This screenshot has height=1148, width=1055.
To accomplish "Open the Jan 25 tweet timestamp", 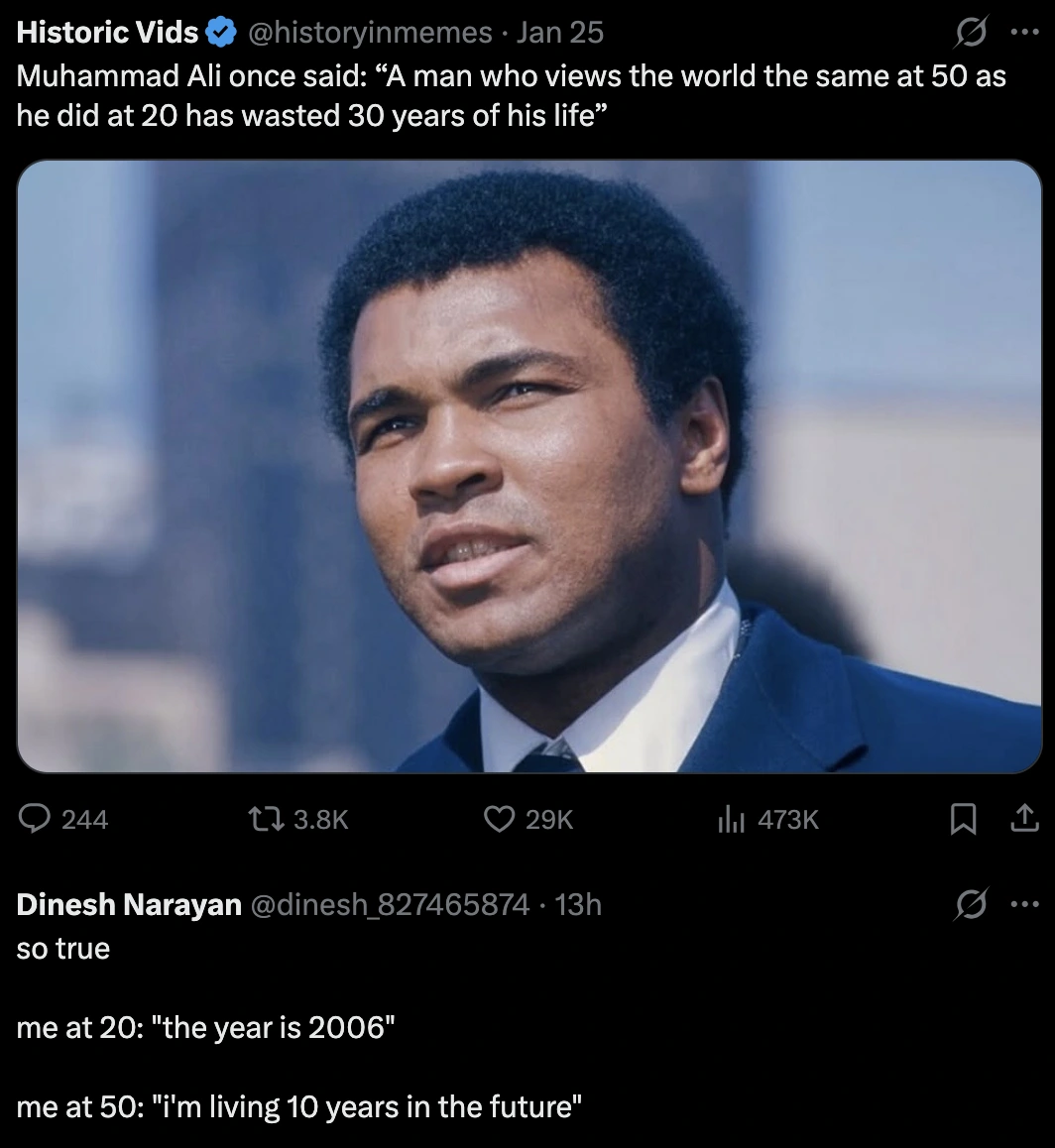I will click(559, 33).
